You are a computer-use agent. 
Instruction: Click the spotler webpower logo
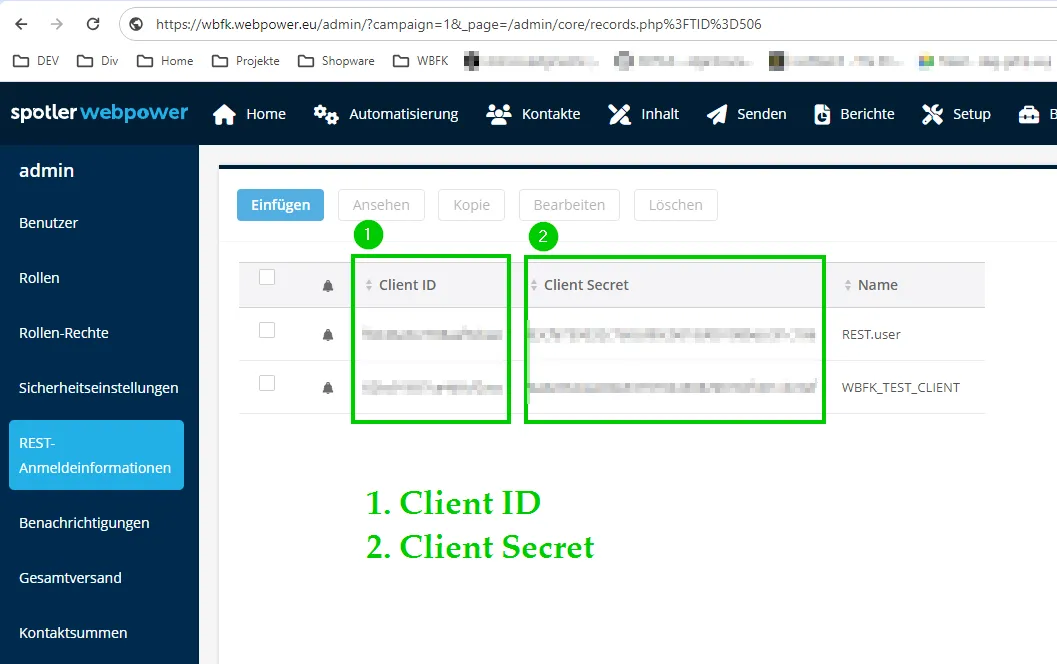[99, 113]
